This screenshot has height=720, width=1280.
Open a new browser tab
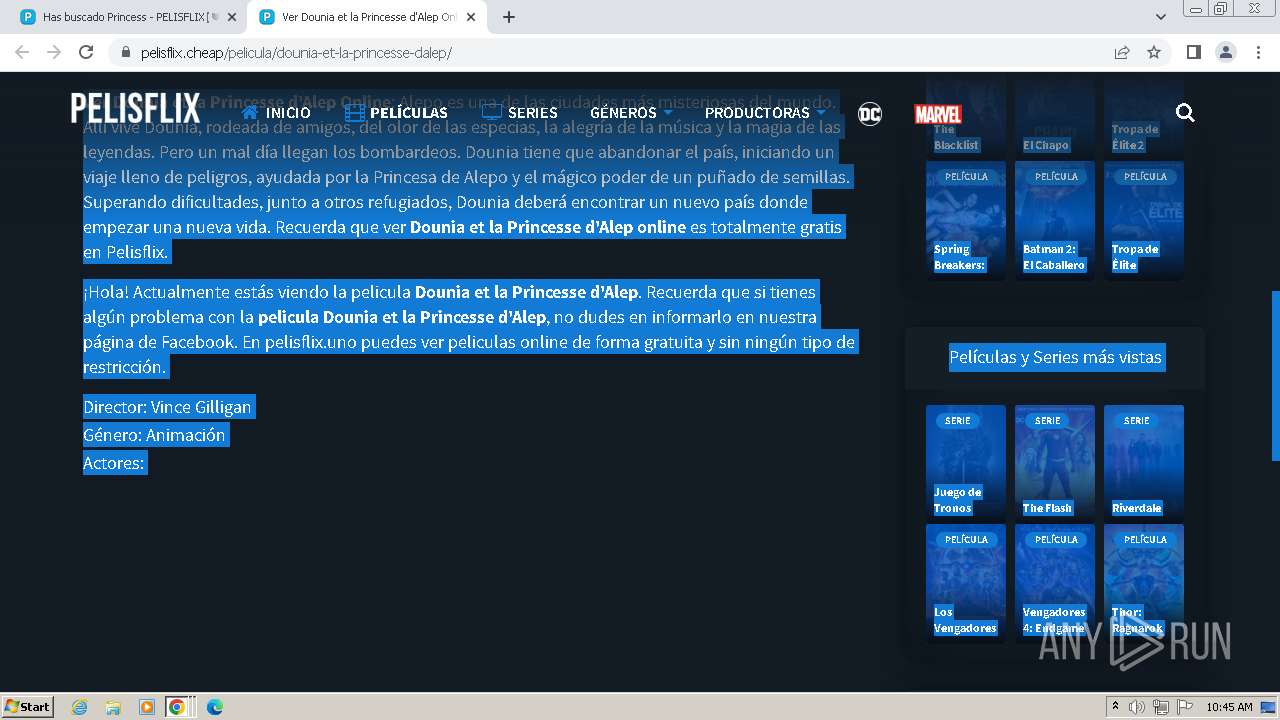tap(509, 17)
